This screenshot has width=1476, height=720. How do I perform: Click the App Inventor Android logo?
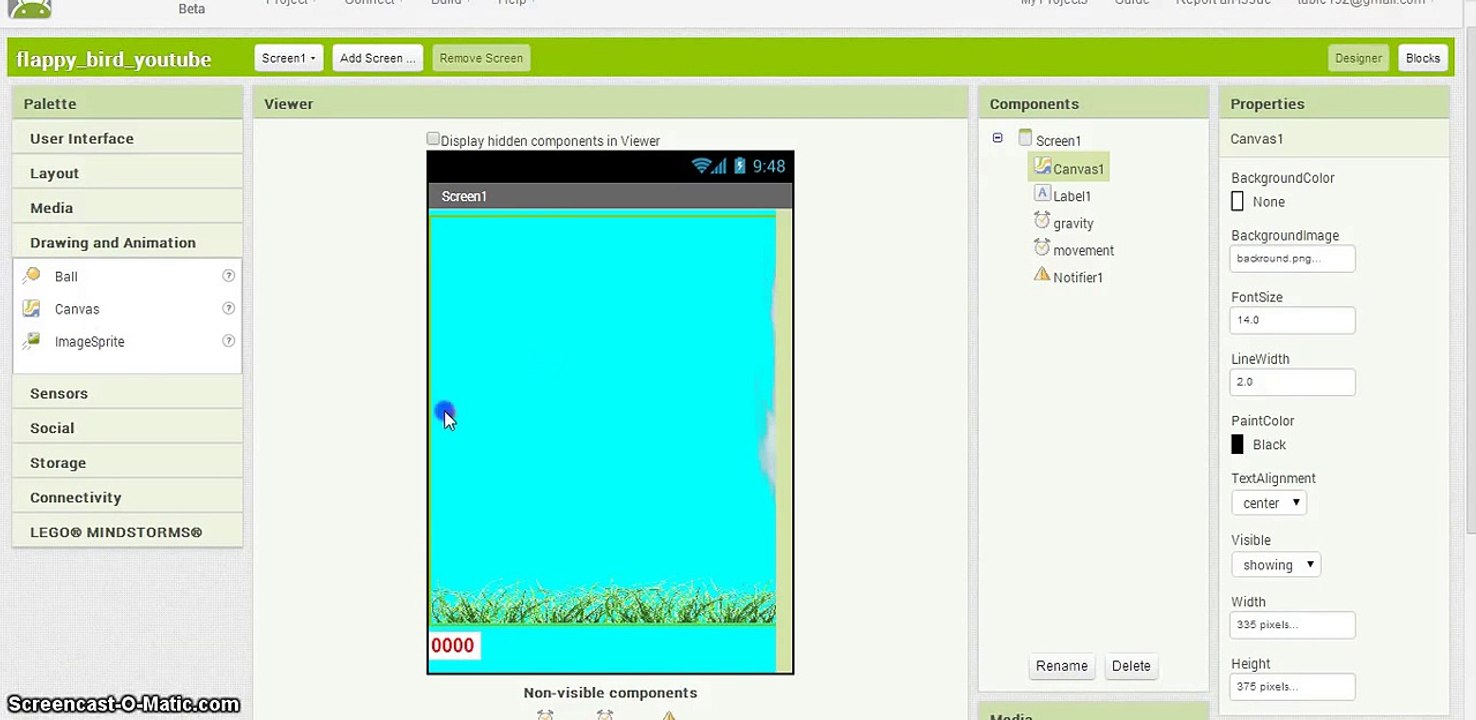[x=30, y=9]
